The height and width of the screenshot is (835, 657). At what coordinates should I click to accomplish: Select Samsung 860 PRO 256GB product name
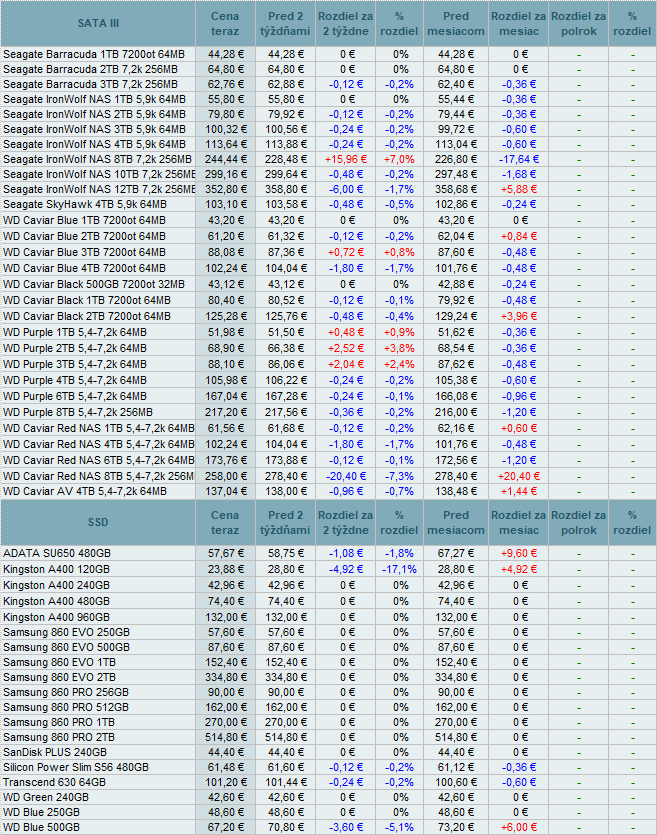[65, 692]
